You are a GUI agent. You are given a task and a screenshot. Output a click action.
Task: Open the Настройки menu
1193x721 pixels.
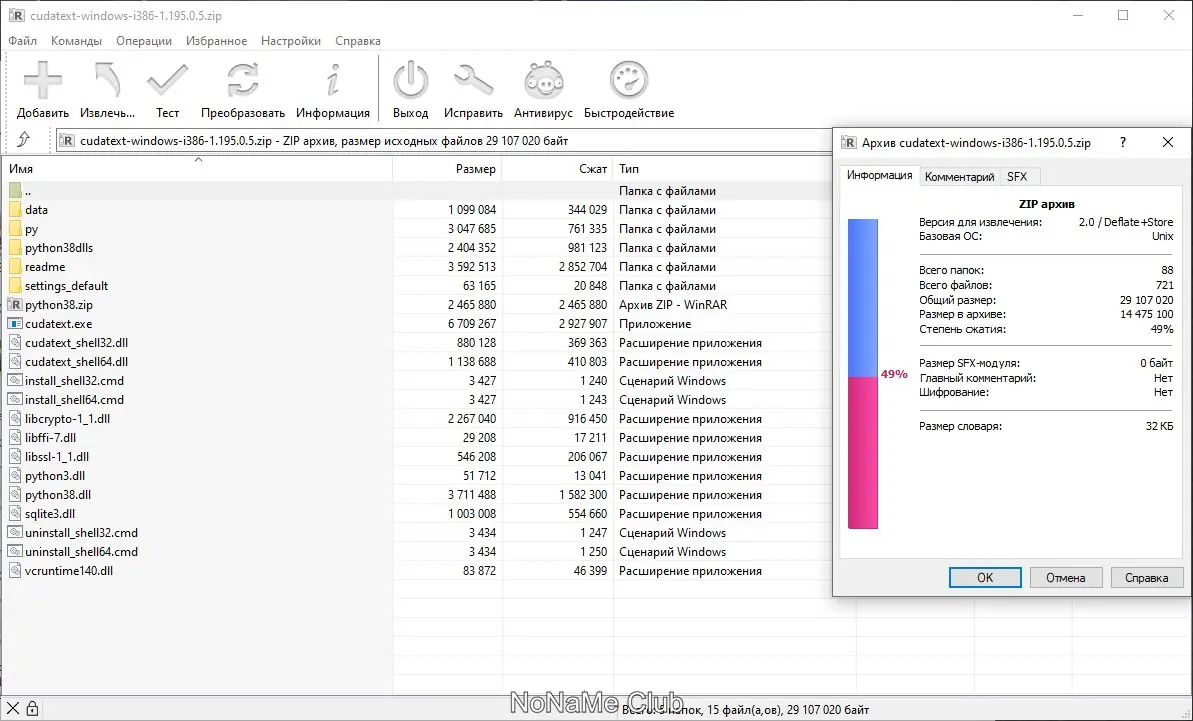tap(291, 41)
